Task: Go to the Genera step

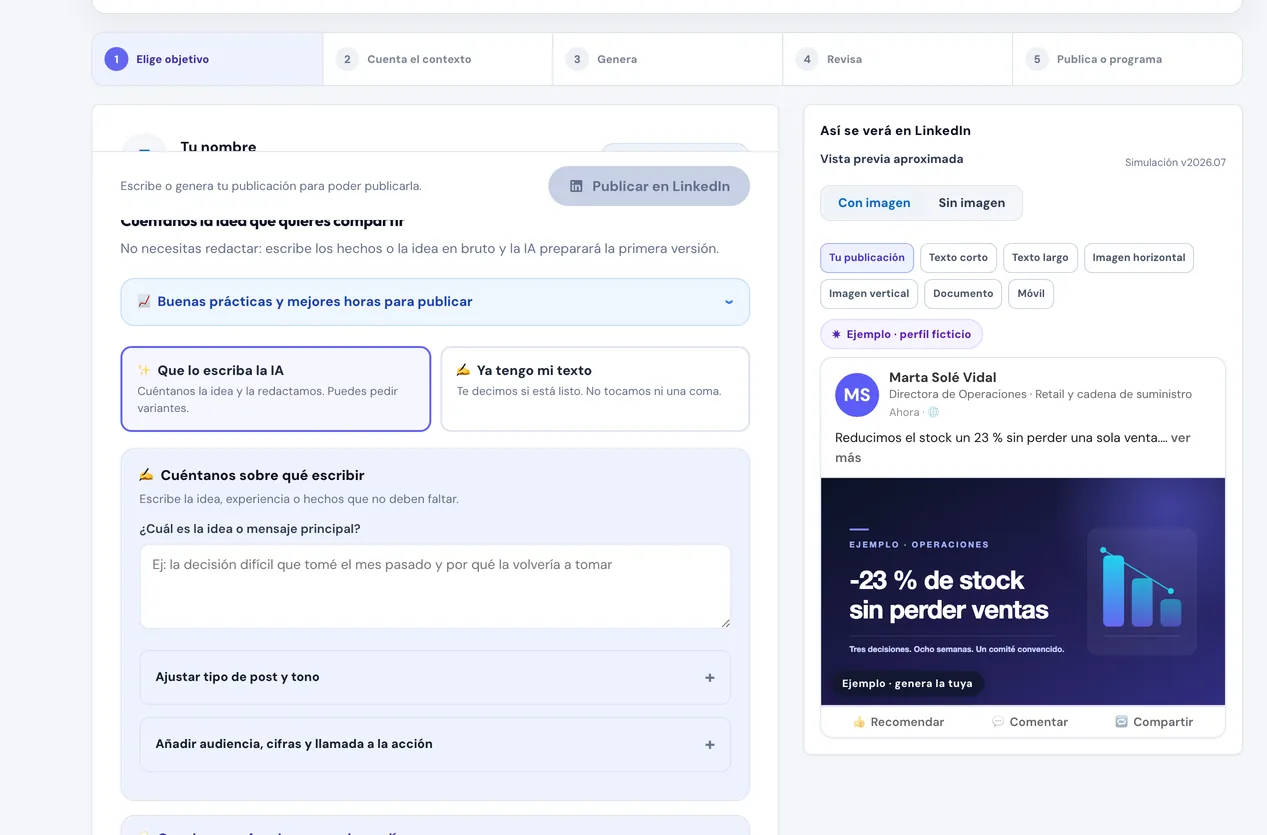Action: tap(668, 59)
